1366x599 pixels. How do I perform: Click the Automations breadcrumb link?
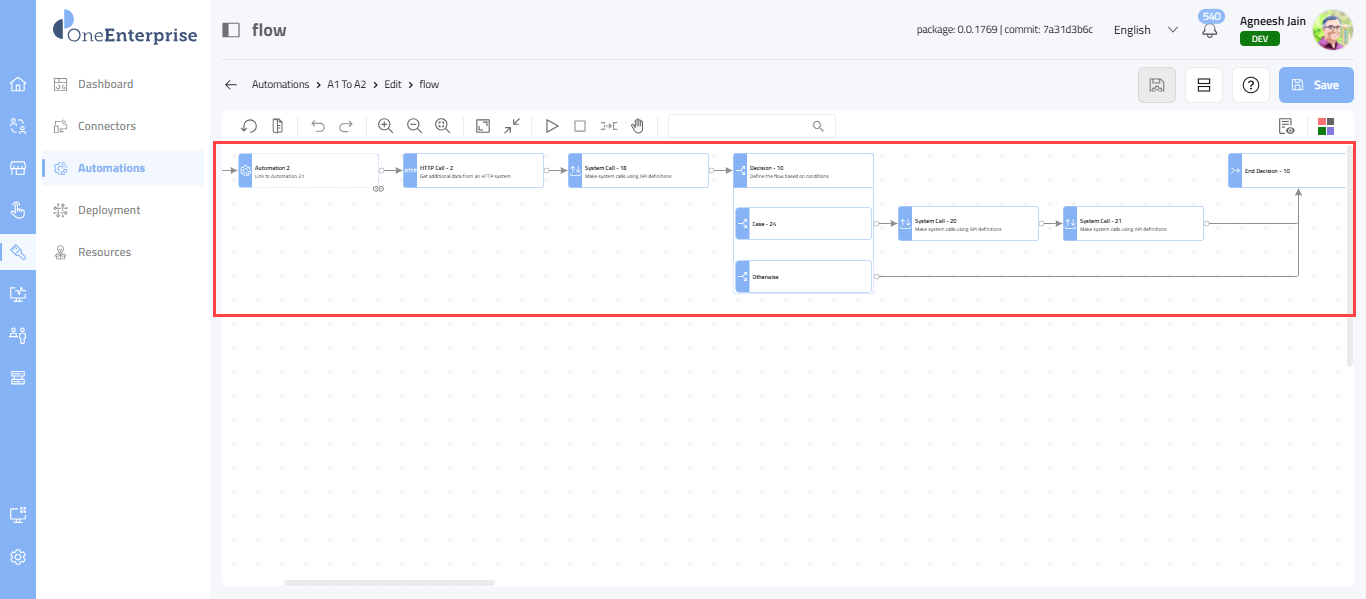[x=280, y=85]
